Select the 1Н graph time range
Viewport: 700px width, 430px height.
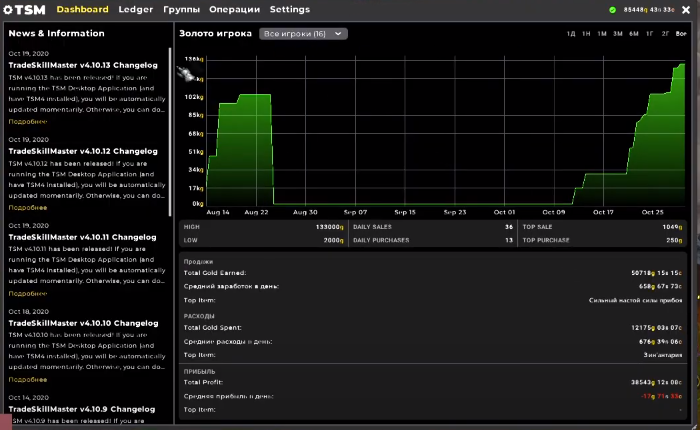point(586,34)
